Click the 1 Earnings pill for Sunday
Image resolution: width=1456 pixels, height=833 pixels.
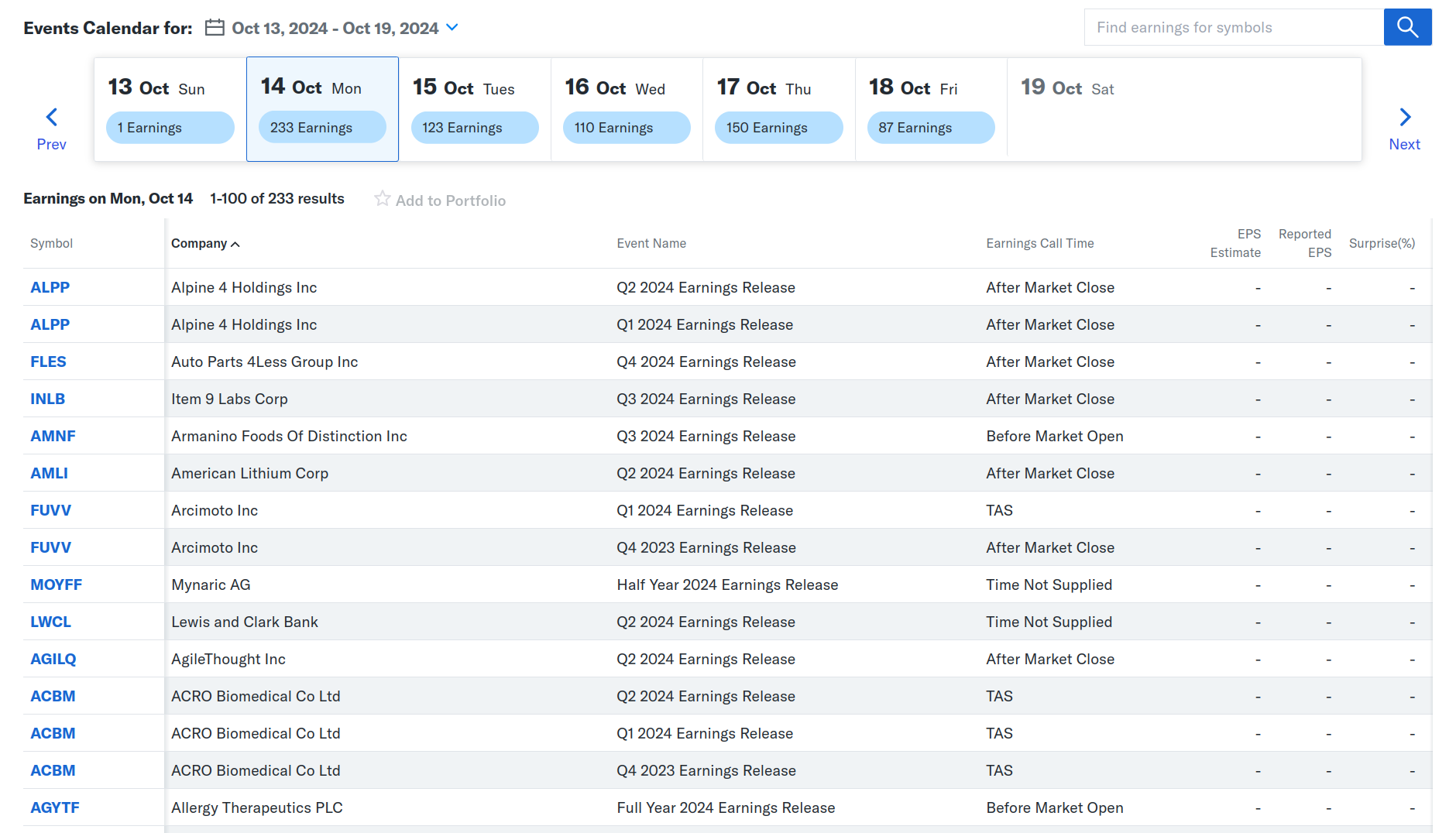pos(170,128)
